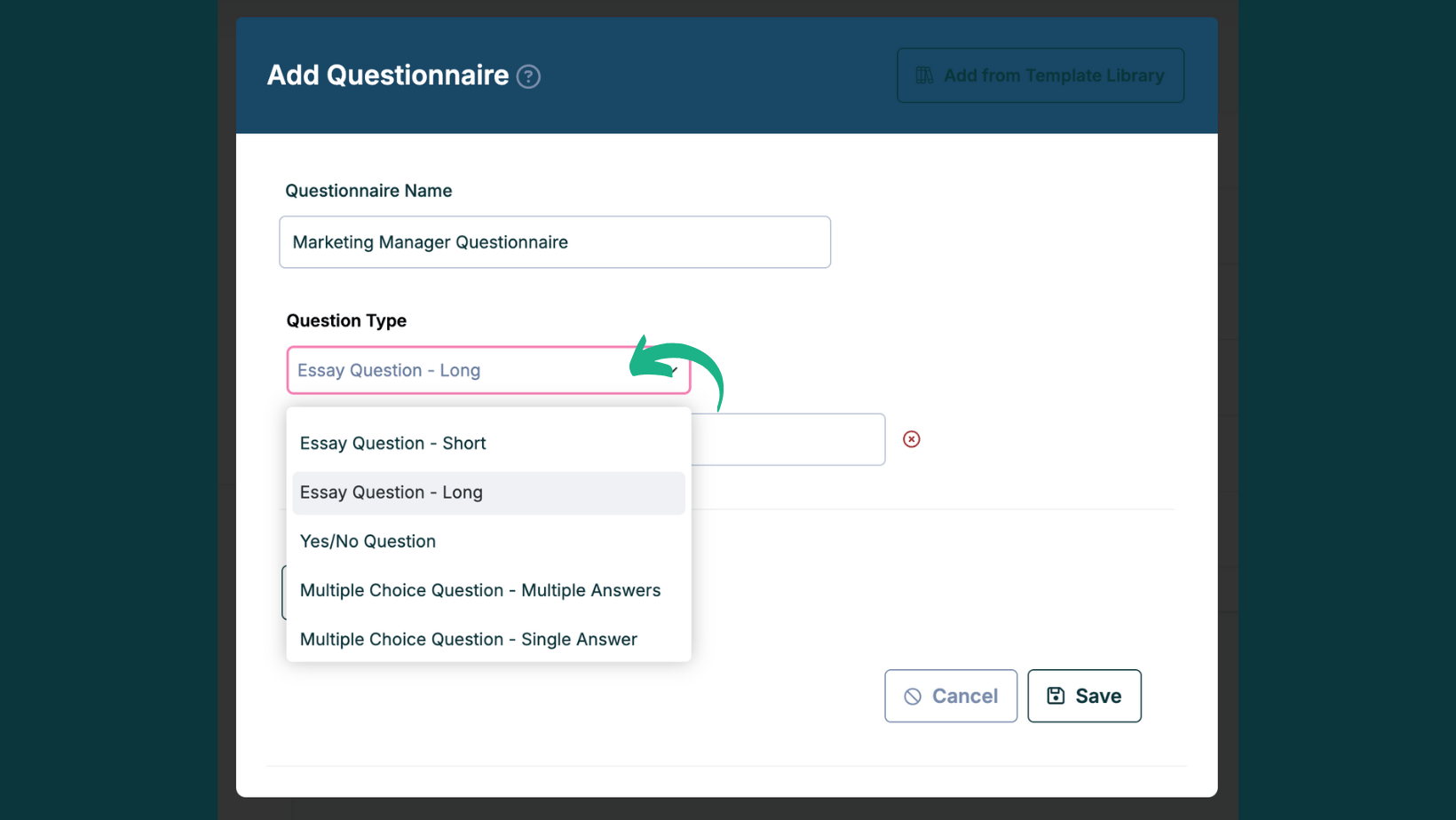Viewport: 1456px width, 820px height.
Task: Click the help icon beside Add Questionnaire
Action: (x=528, y=76)
